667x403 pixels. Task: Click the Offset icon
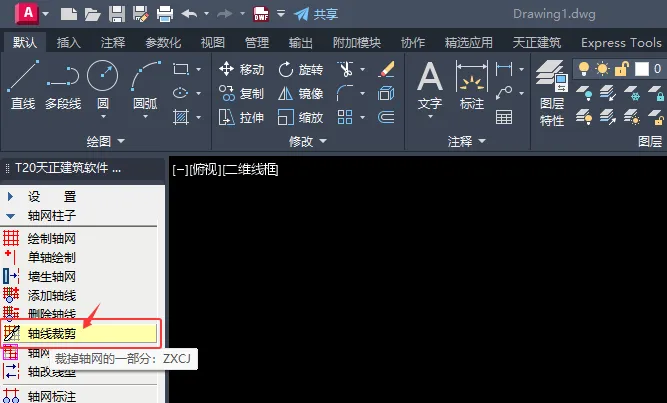(x=386, y=117)
